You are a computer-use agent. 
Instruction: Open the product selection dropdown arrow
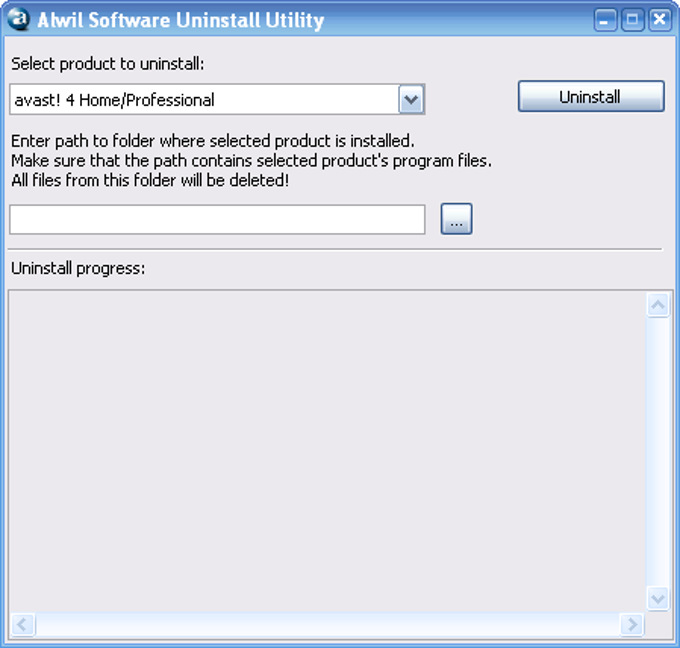click(x=411, y=100)
